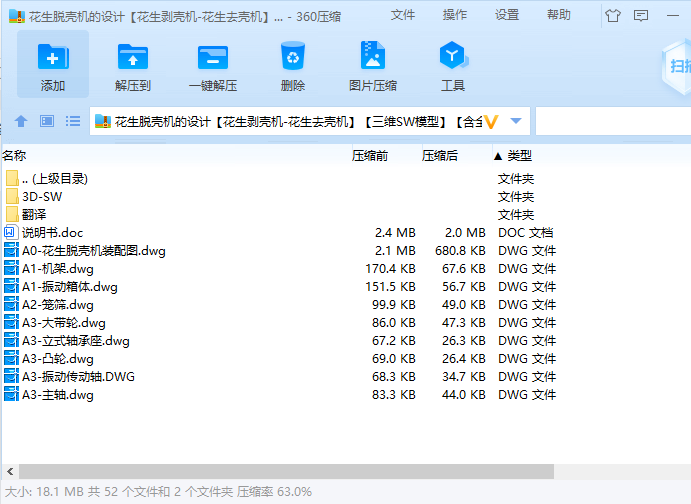Click the 文件夹 type cell of 3D-SW
Viewport: 691px width, 504px height.
point(516,196)
